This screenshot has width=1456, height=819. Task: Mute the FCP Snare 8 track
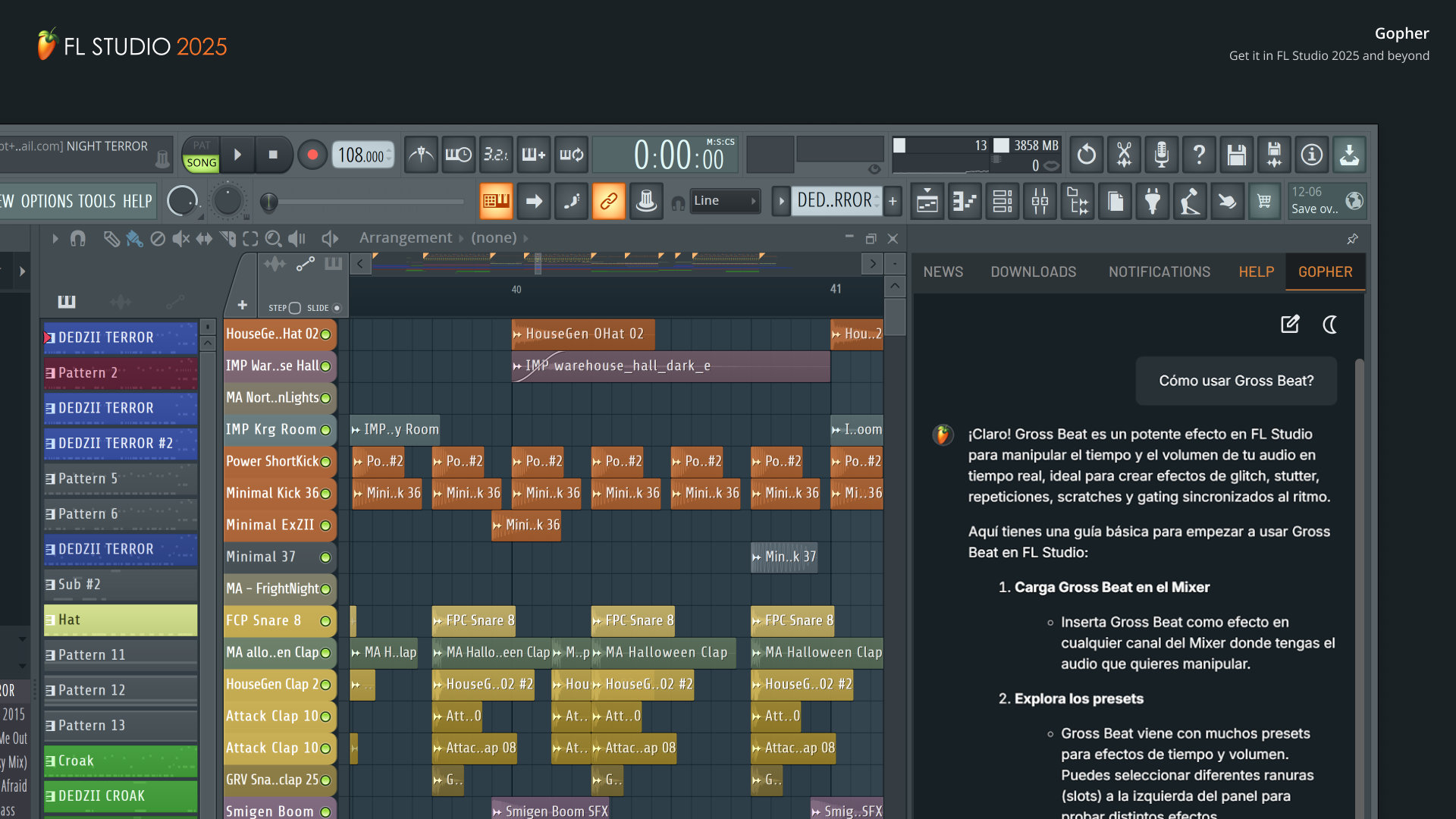325,621
